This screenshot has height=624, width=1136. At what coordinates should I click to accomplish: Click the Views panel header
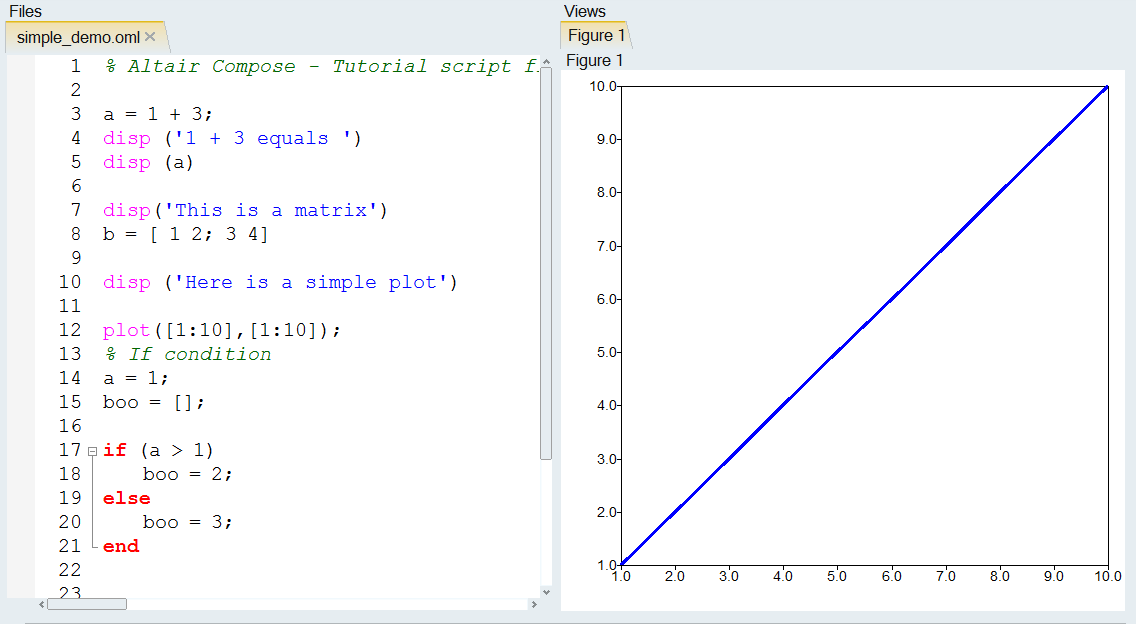pos(585,11)
